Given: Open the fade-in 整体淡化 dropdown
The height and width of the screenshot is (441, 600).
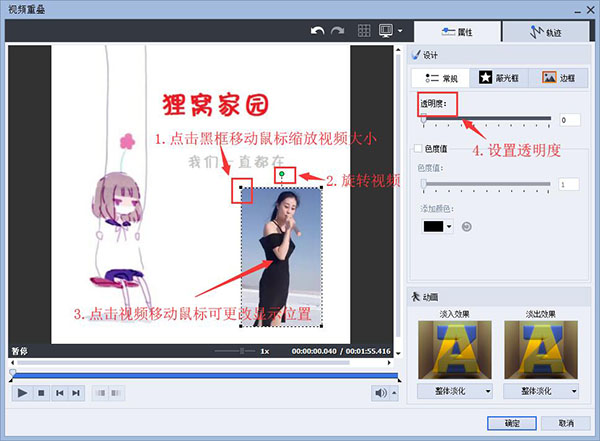Looking at the screenshot, I should pyautogui.click(x=454, y=391).
